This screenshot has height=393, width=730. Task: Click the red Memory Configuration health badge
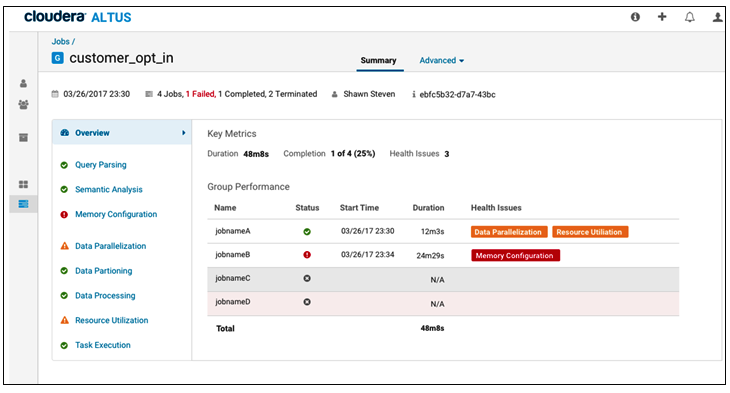coord(515,255)
